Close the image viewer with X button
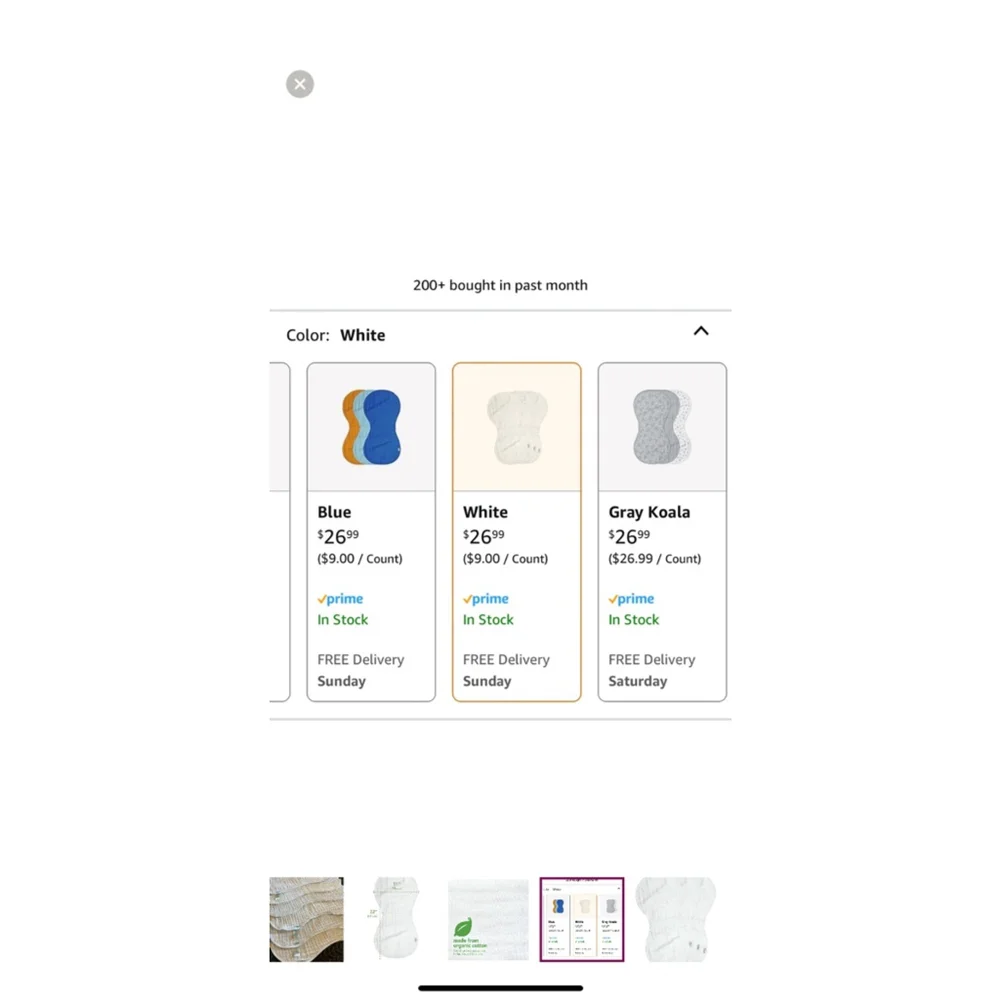Image resolution: width=1000 pixels, height=1000 pixels. pyautogui.click(x=300, y=84)
